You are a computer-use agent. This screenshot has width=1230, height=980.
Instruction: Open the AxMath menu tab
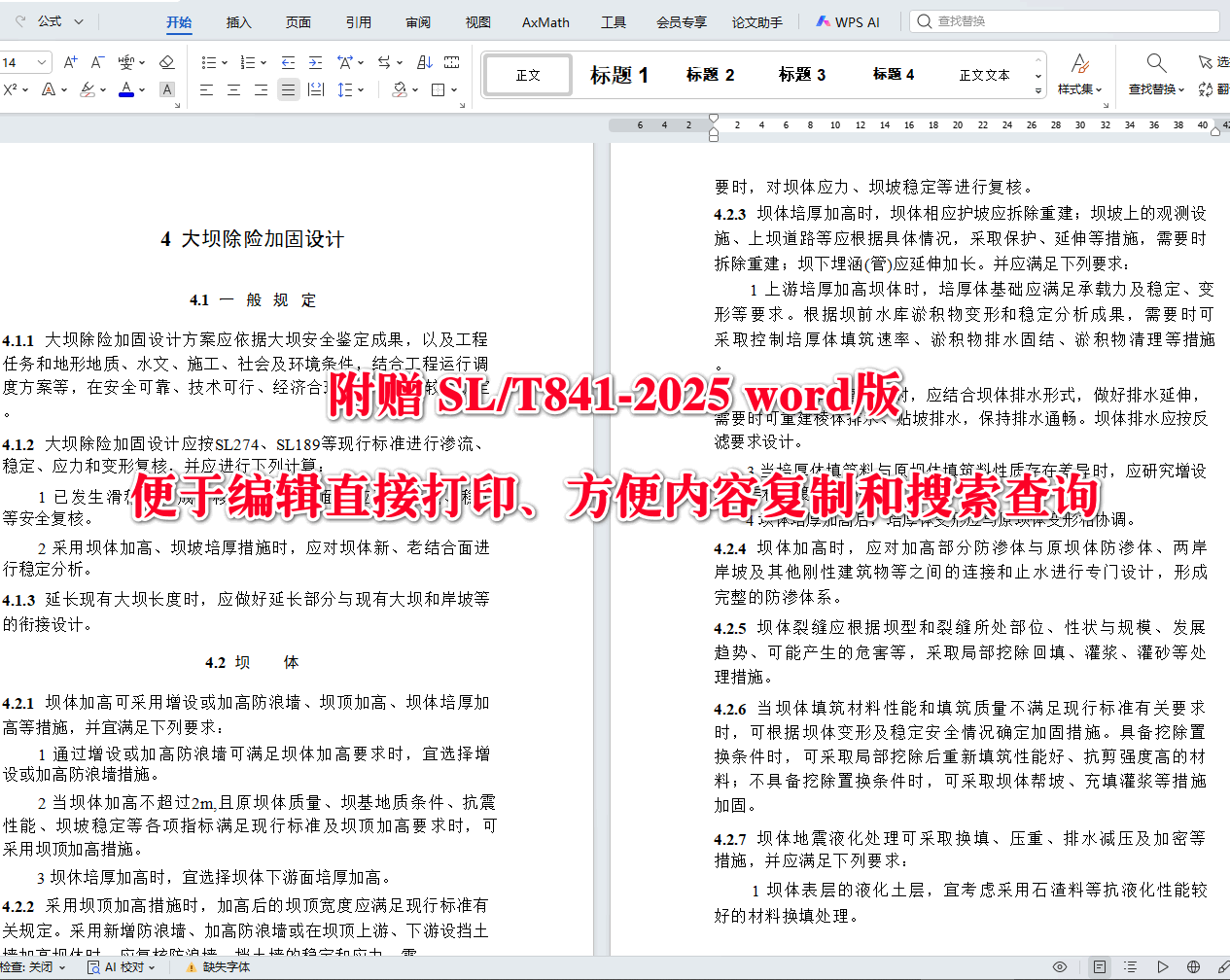545,21
